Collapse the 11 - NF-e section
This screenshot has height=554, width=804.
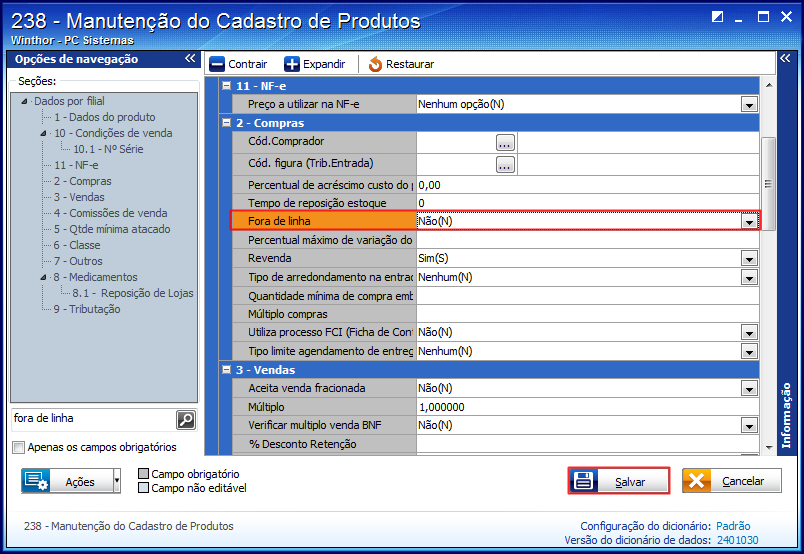point(227,86)
